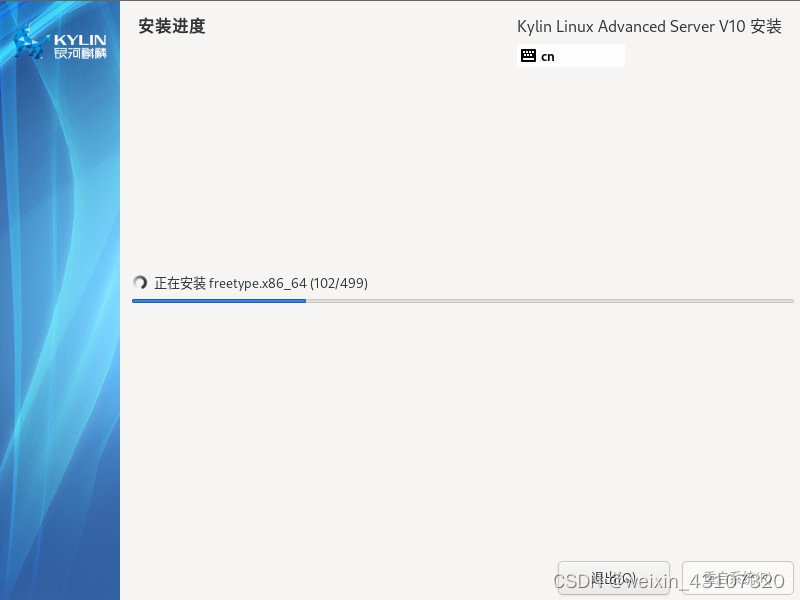800x600 pixels.
Task: Open the cn keyboard layout selector
Action: pyautogui.click(x=571, y=56)
